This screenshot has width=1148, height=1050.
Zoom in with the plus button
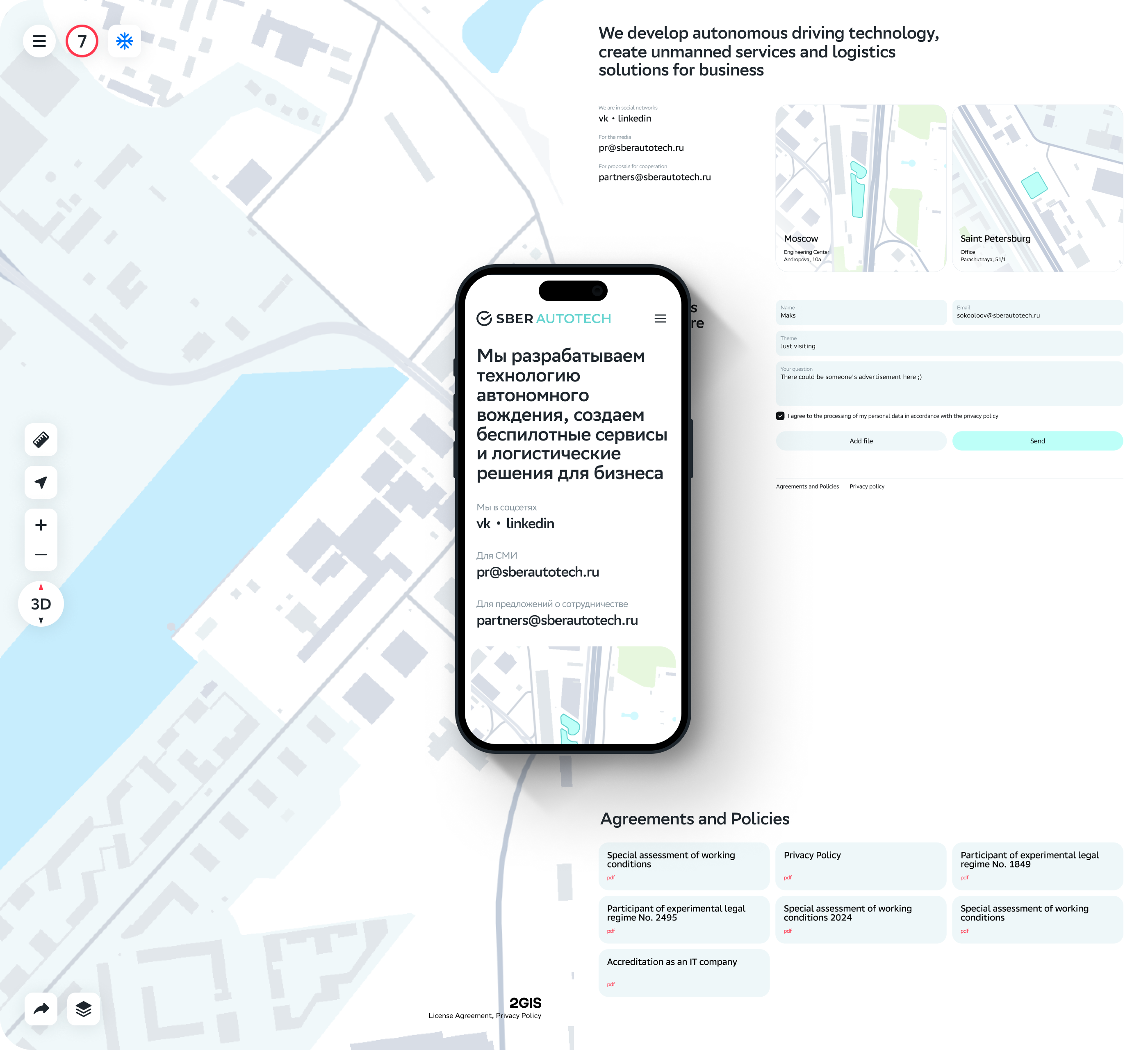pos(41,525)
